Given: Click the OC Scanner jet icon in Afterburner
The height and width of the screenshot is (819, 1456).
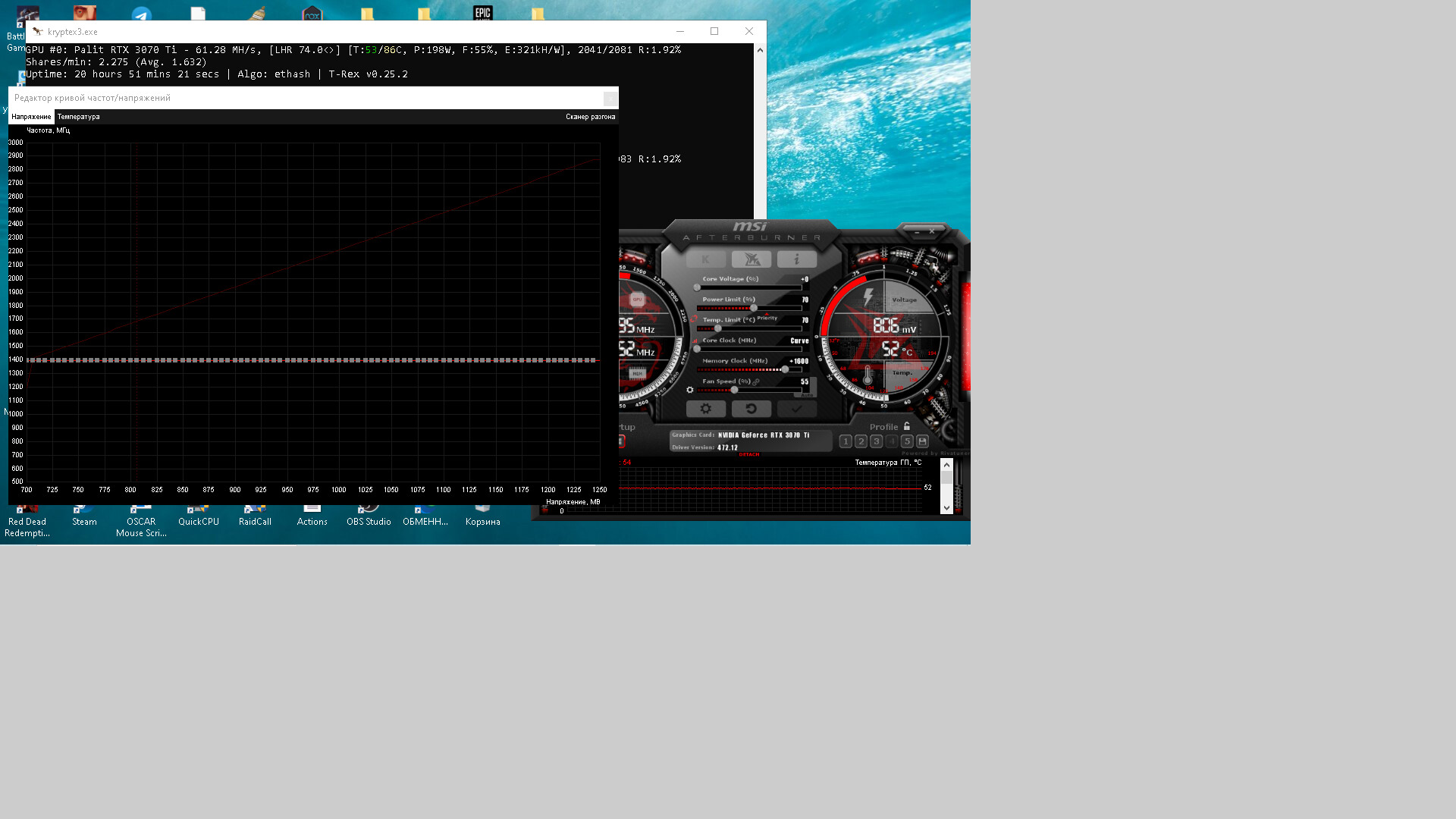Looking at the screenshot, I should [752, 259].
